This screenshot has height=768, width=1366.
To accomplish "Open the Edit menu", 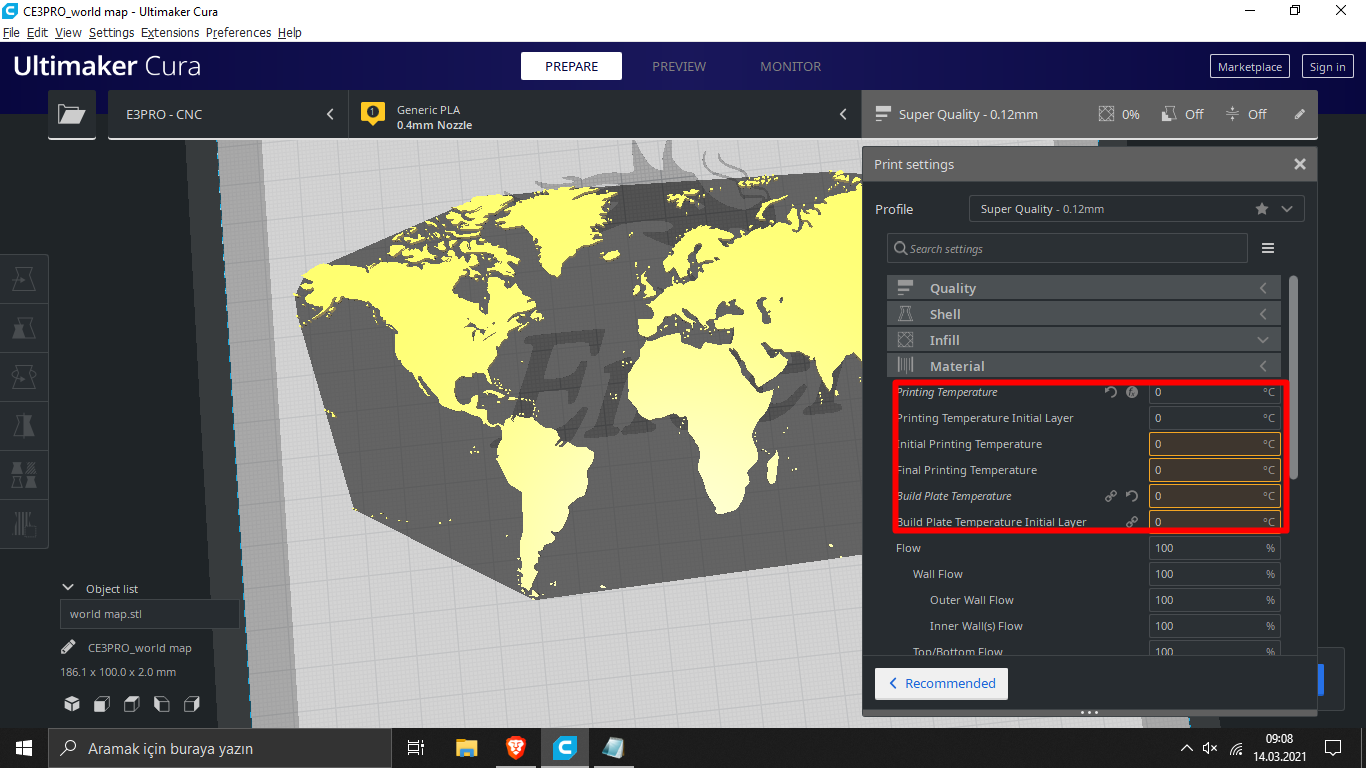I will [x=37, y=32].
